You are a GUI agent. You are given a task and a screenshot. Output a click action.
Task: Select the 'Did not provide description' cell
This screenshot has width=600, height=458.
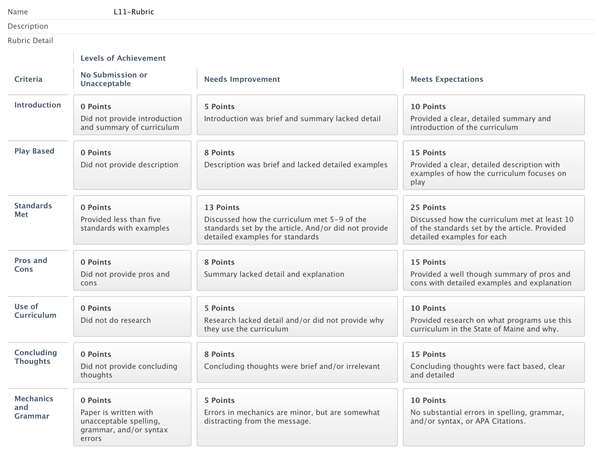(132, 165)
